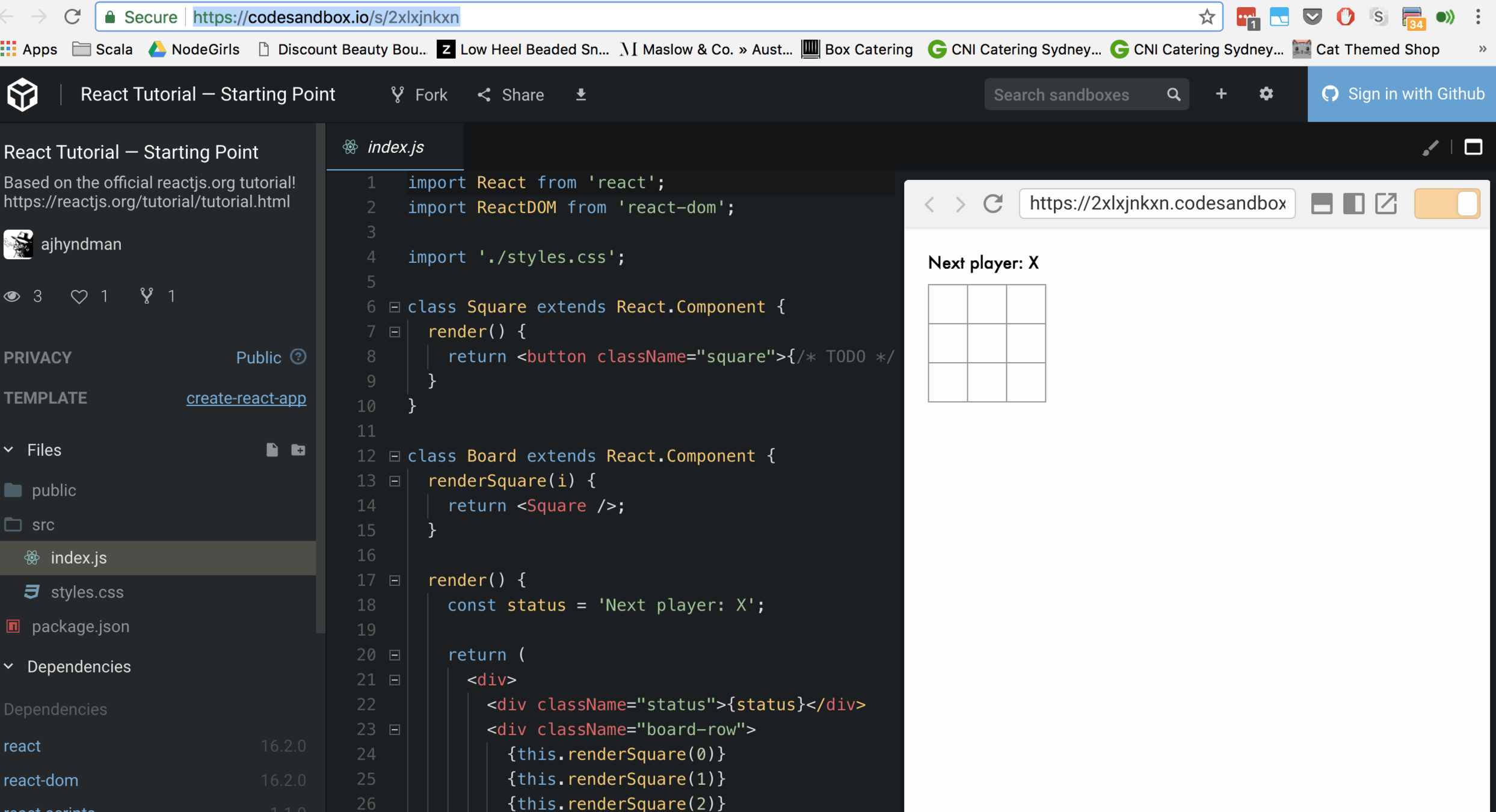Open preview in new window icon

pos(1386,203)
